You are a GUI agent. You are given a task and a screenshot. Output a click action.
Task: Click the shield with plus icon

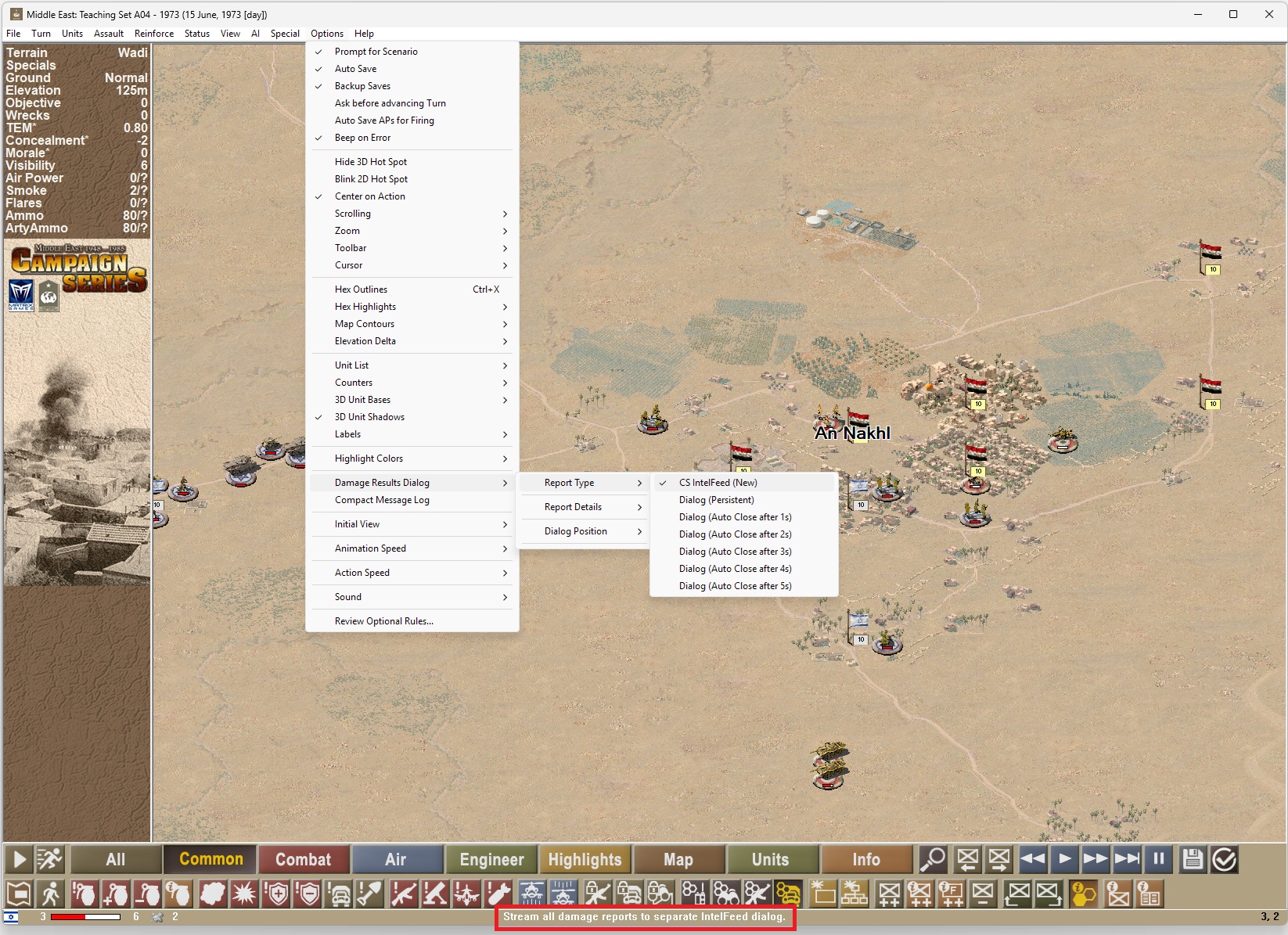coord(277,893)
